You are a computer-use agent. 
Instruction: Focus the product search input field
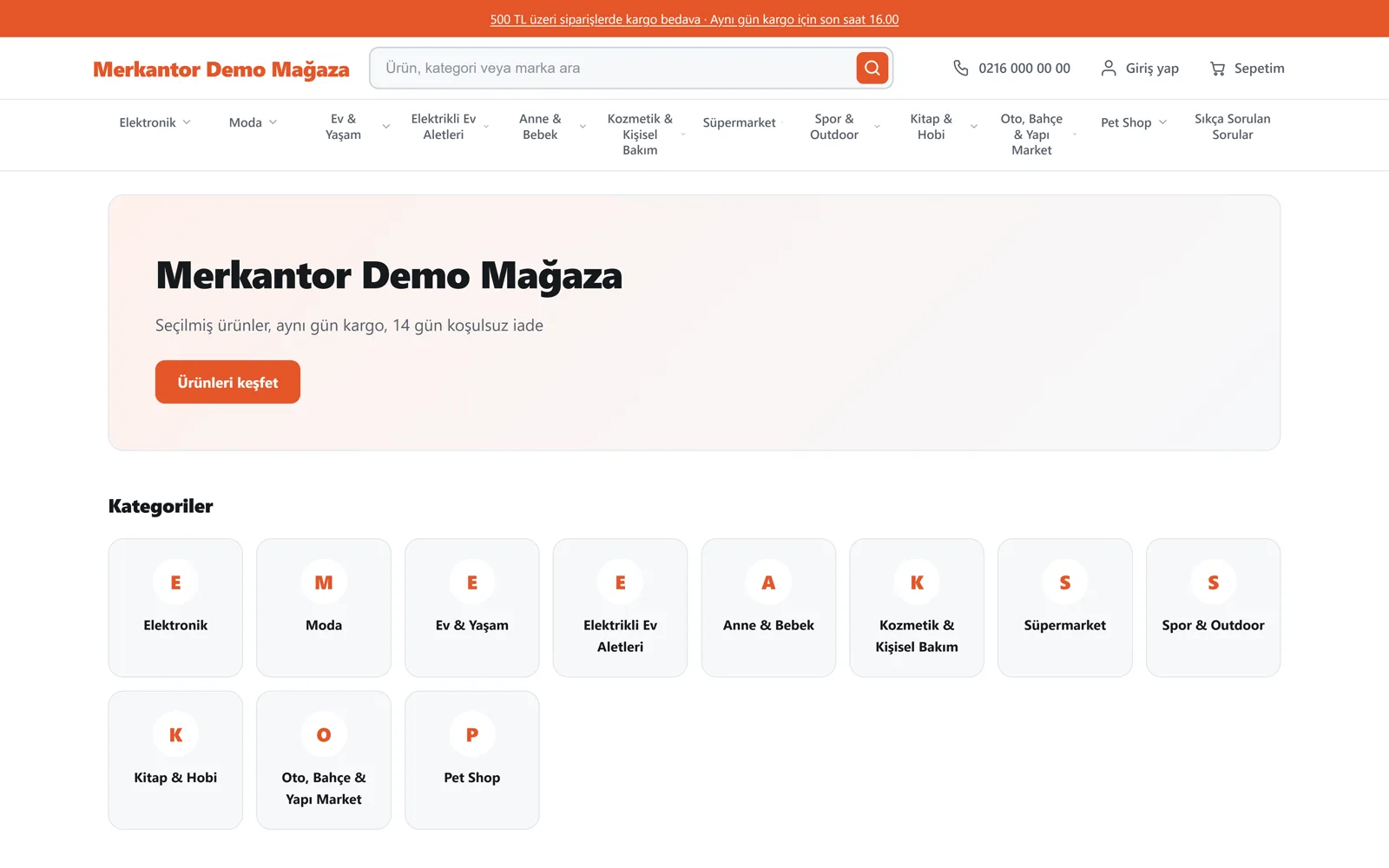coord(613,68)
